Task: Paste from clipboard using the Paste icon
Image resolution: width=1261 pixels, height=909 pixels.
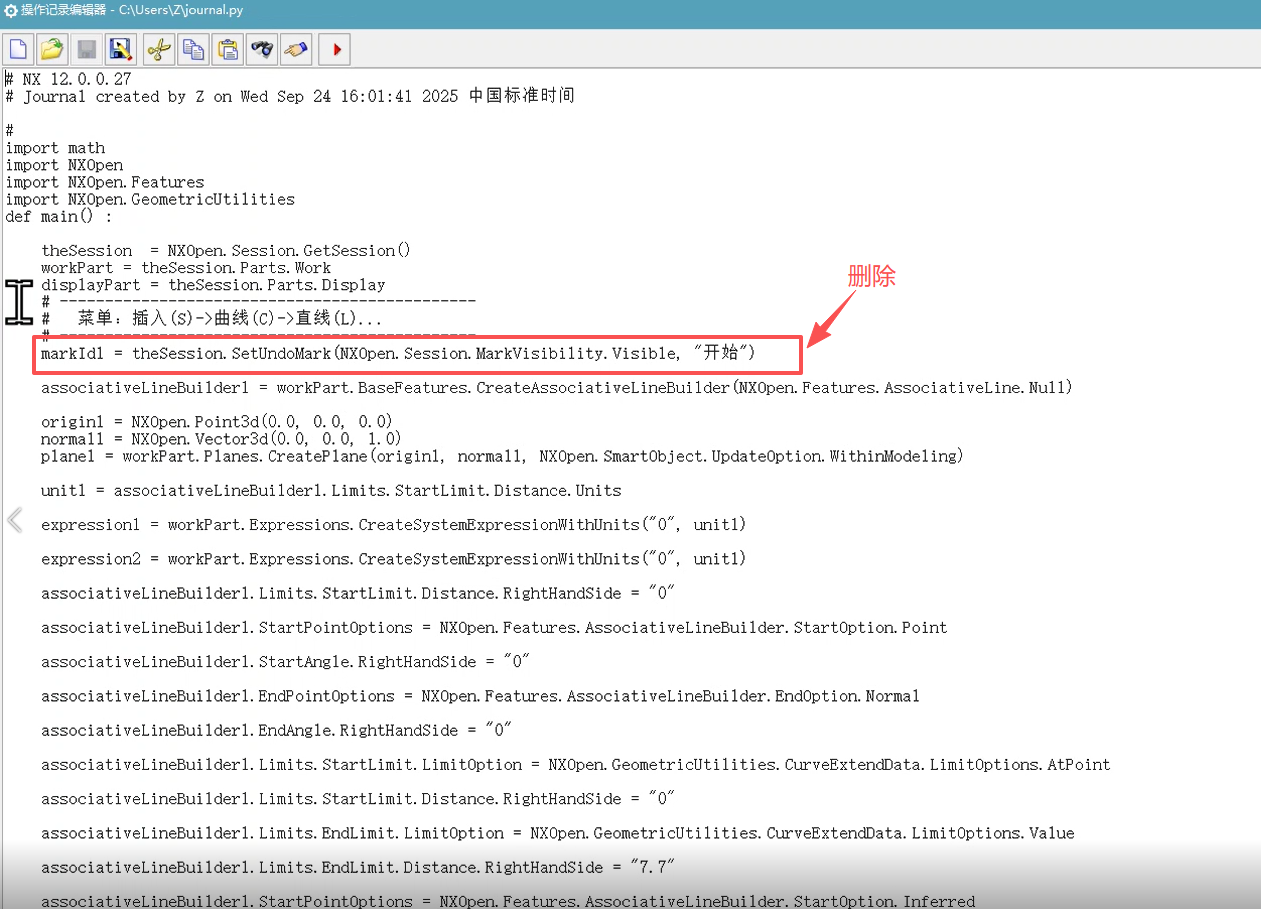Action: point(227,48)
